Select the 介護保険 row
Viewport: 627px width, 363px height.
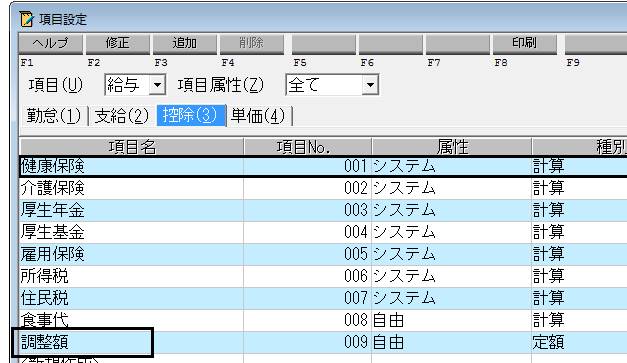pos(323,188)
